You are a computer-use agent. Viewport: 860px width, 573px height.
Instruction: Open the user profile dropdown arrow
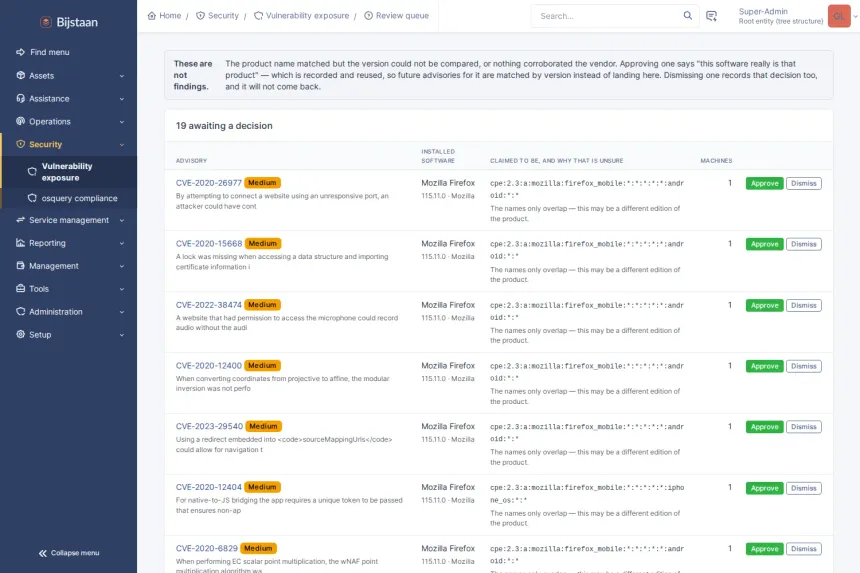point(855,16)
